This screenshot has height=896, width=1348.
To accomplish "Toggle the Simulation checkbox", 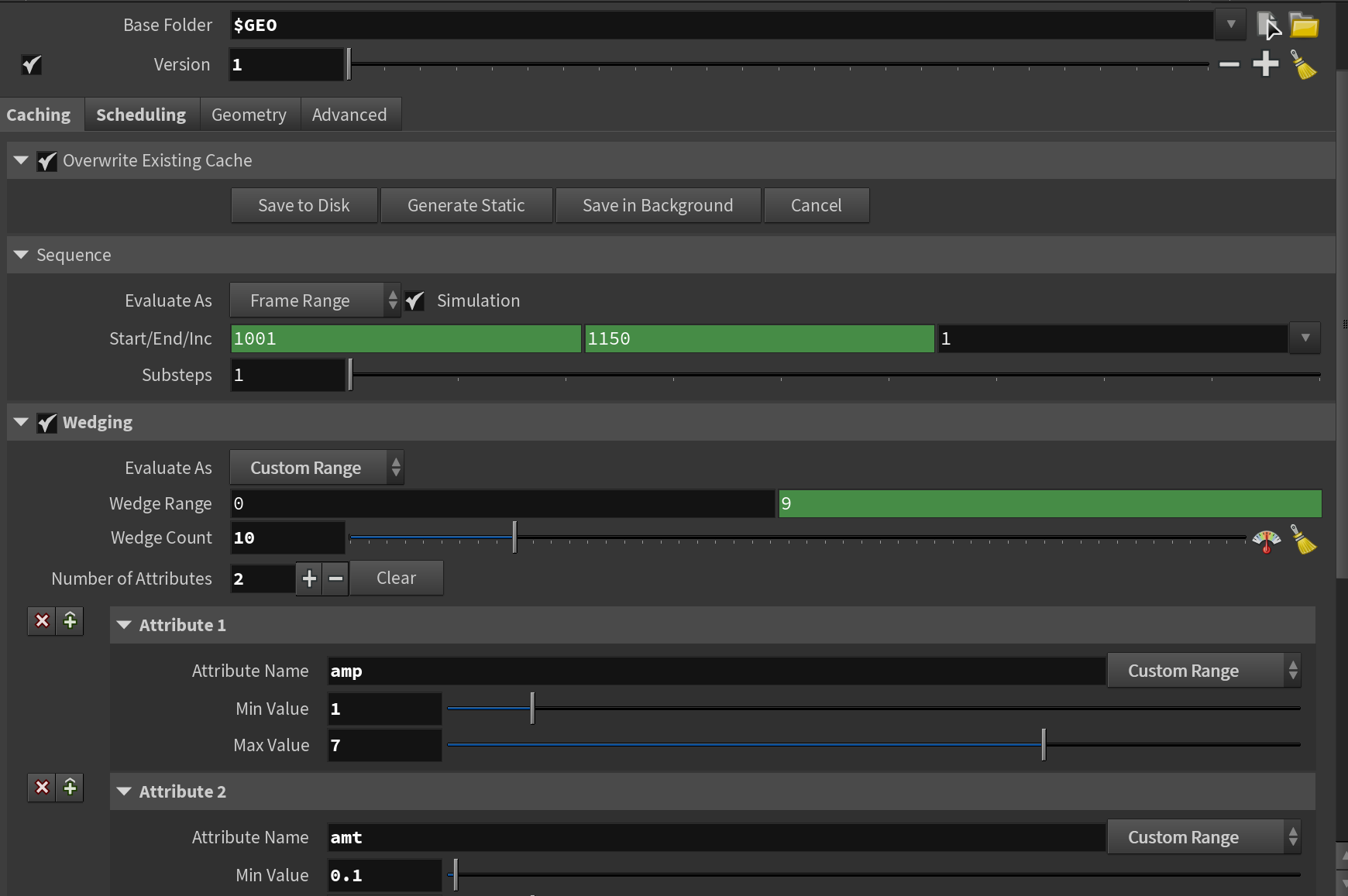I will pyautogui.click(x=415, y=300).
